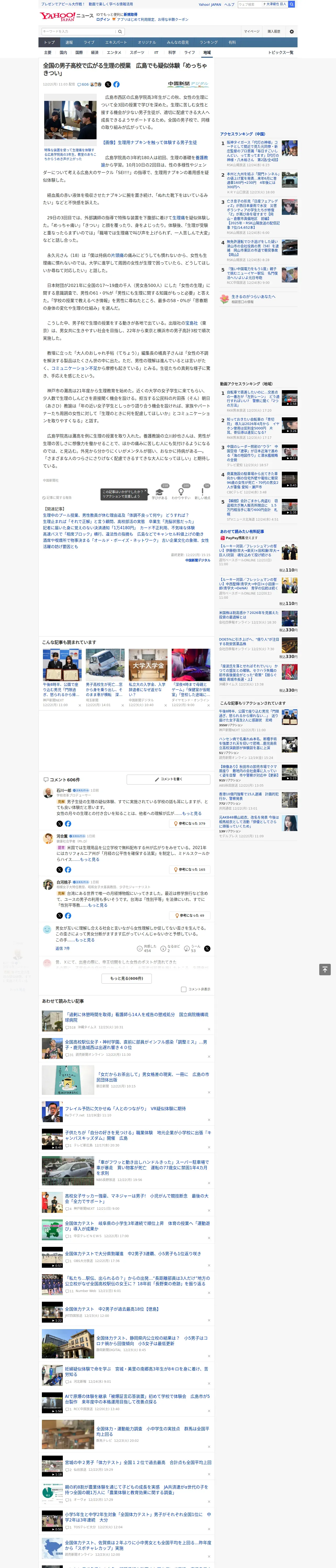Screen dimensions: 336x1568
Task: Click the なるほど face reaction icon
Action: [x=164, y=948]
